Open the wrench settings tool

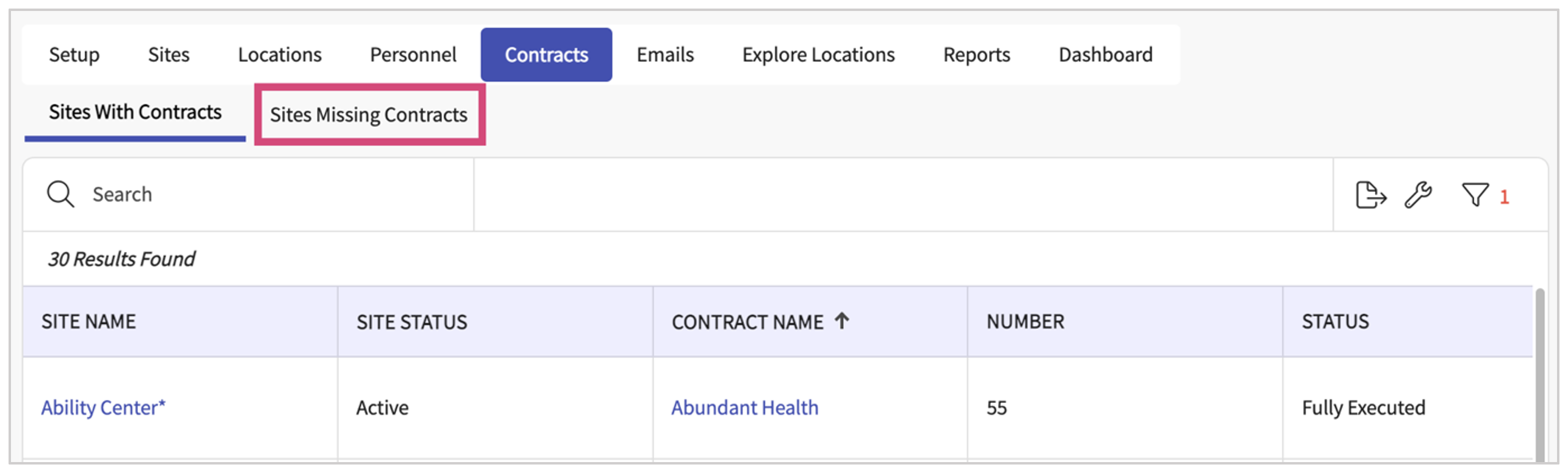pos(1418,195)
